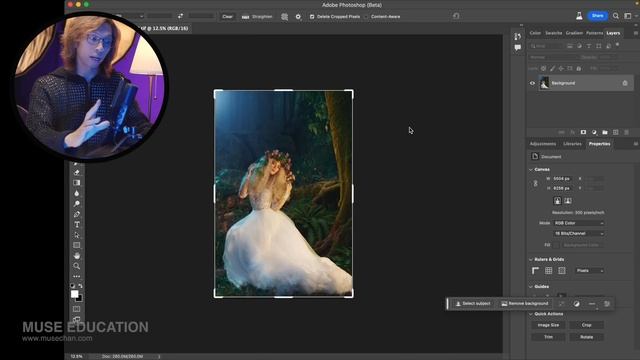This screenshot has width=640, height=360.
Task: Open crop overlay options grid icon
Action: [284, 17]
